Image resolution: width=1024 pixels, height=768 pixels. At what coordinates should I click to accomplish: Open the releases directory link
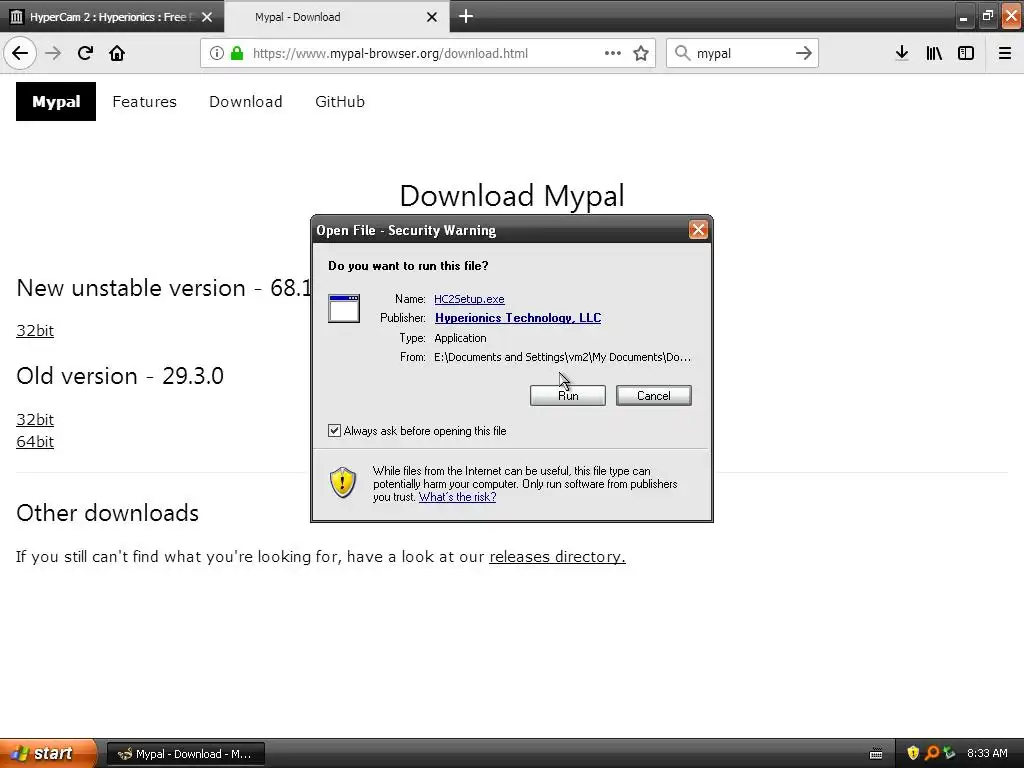(557, 556)
